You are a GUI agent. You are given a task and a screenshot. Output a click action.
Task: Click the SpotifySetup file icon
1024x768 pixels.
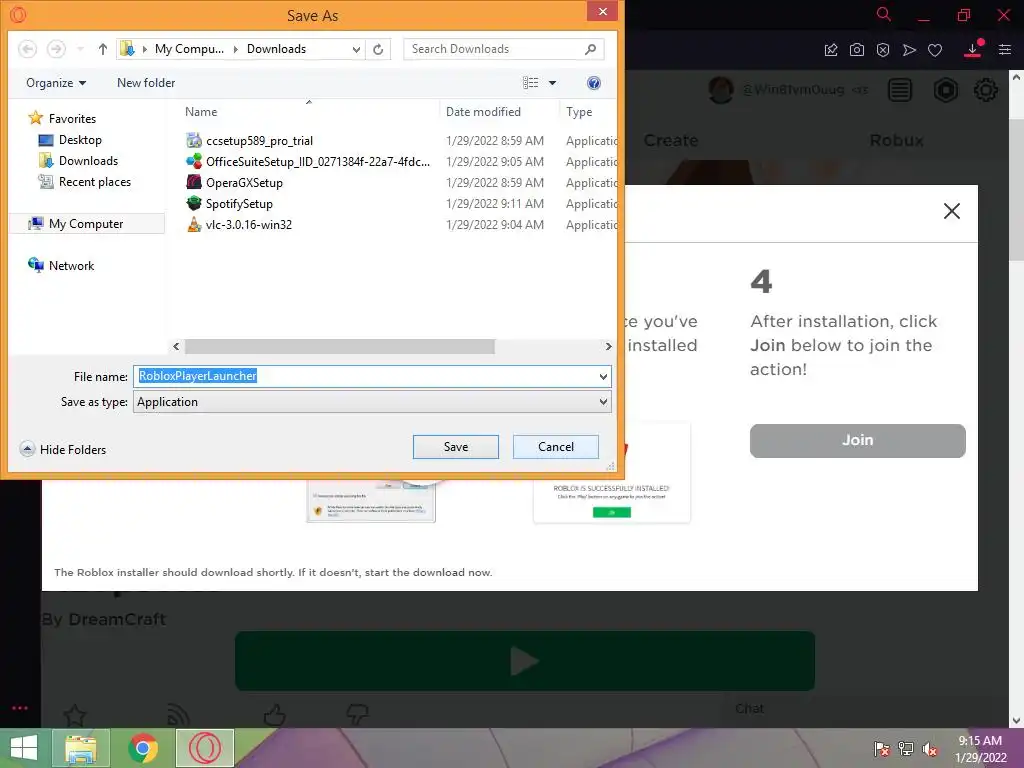pos(194,203)
